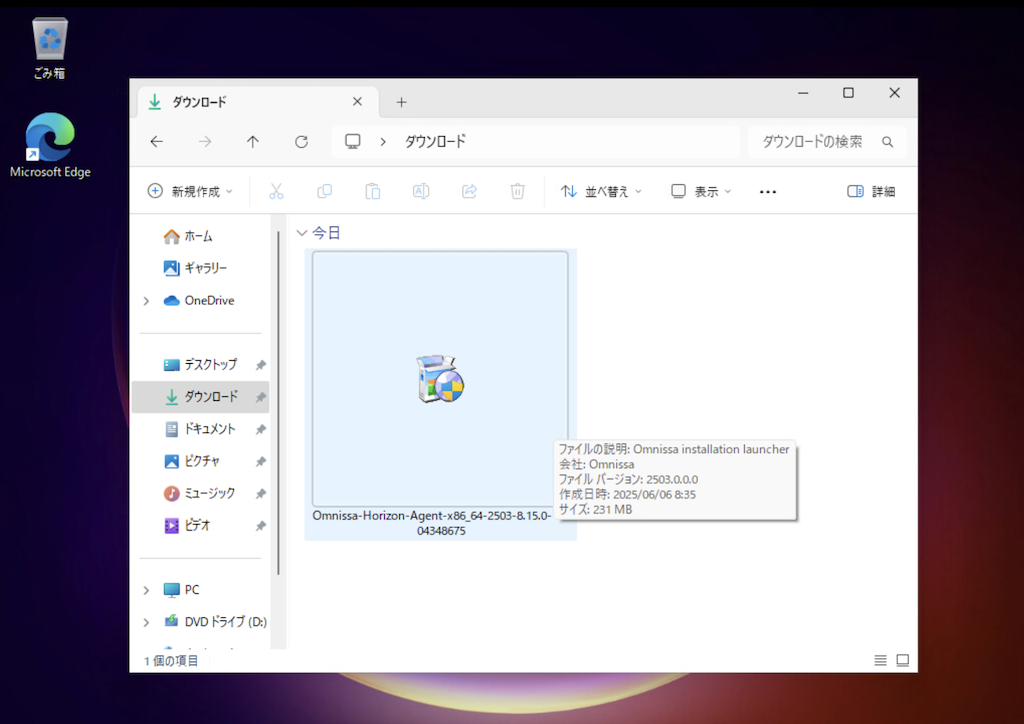Click the 1 個の項目 status bar text
The height and width of the screenshot is (724, 1024).
(171, 661)
